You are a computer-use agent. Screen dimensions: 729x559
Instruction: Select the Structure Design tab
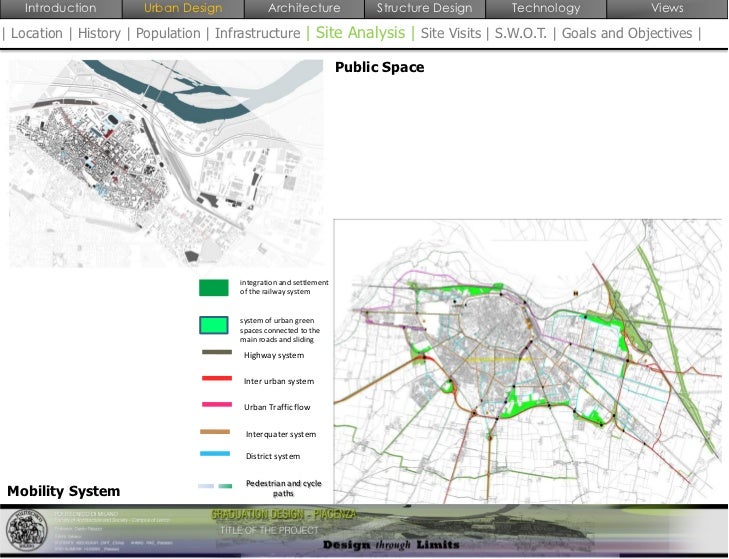tap(424, 8)
